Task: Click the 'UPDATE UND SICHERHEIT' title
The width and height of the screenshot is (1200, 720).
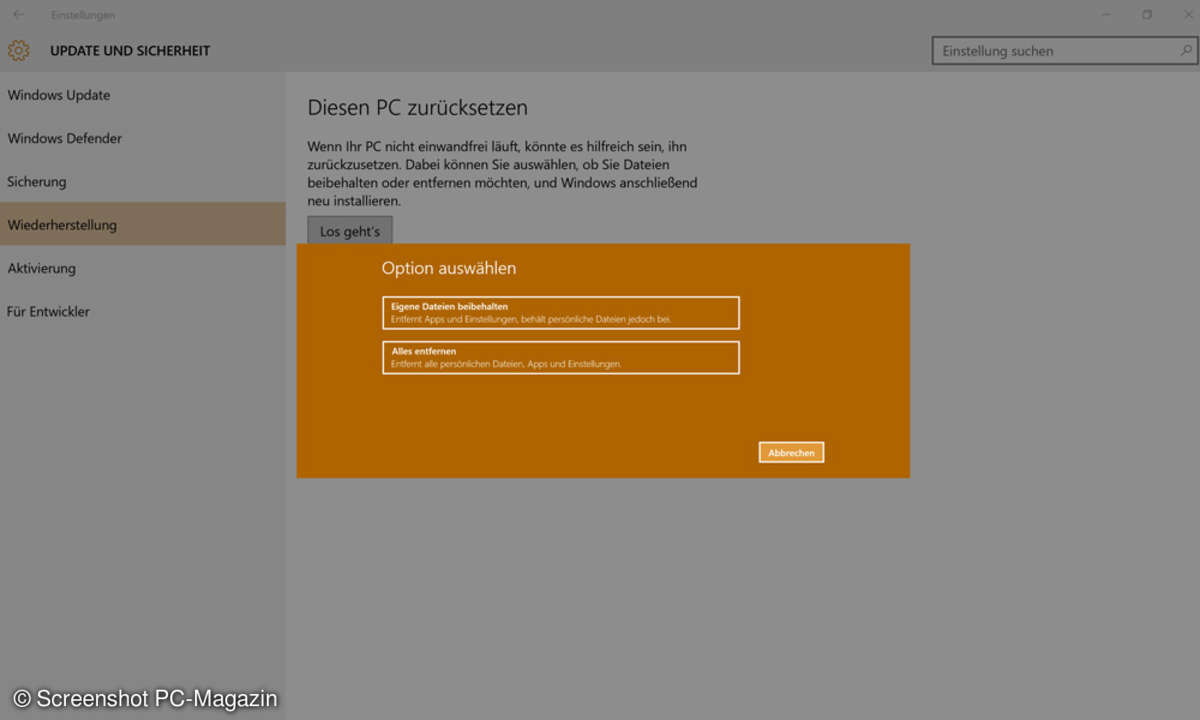Action: click(130, 51)
